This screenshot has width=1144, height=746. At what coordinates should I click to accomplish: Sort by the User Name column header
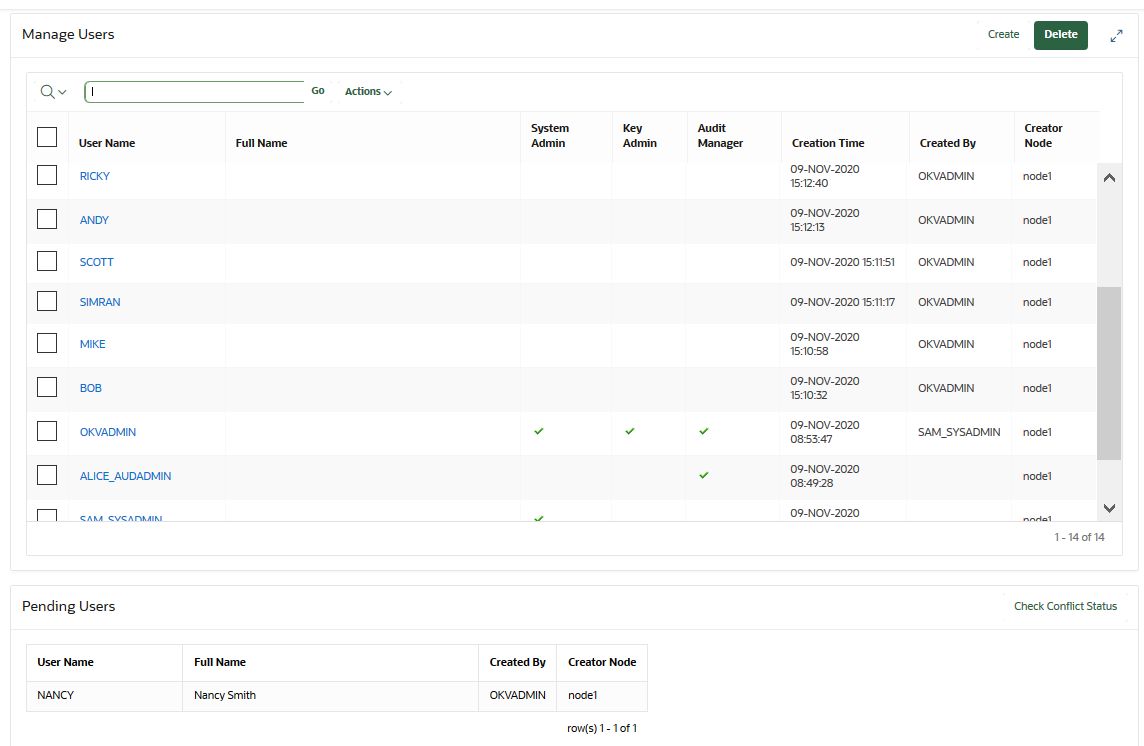(106, 143)
